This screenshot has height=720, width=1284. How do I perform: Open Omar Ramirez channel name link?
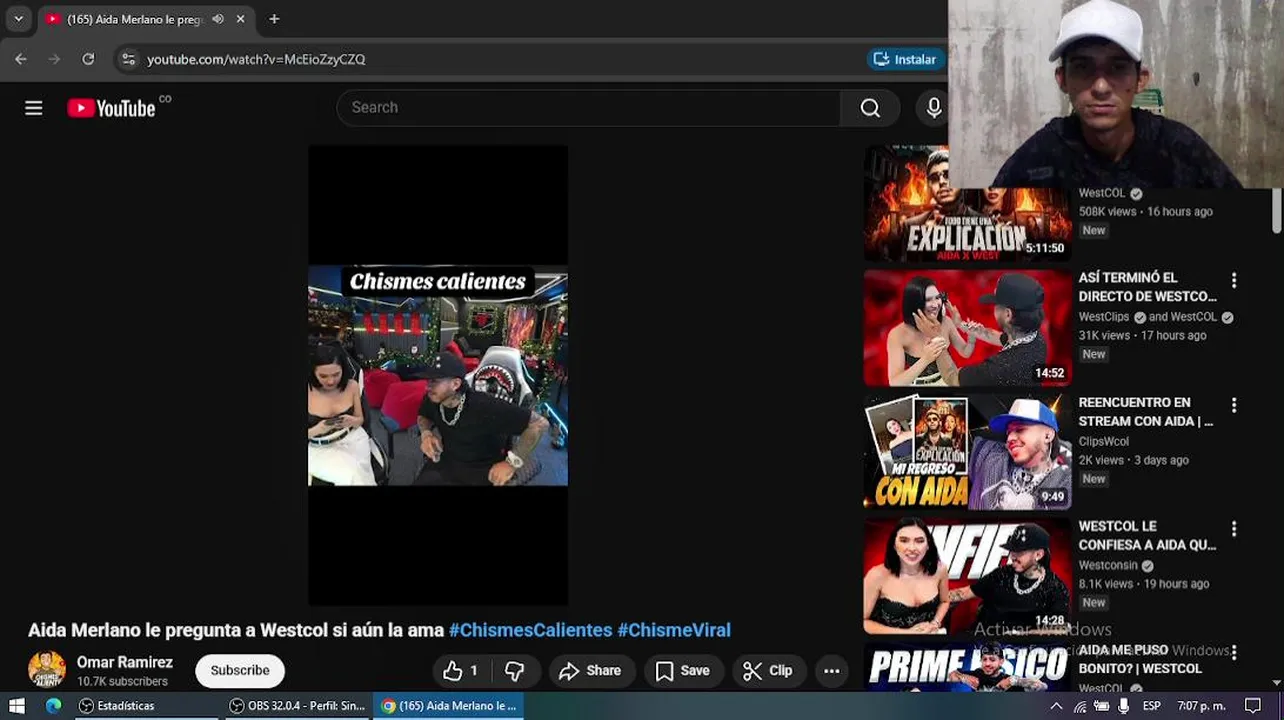tap(125, 662)
